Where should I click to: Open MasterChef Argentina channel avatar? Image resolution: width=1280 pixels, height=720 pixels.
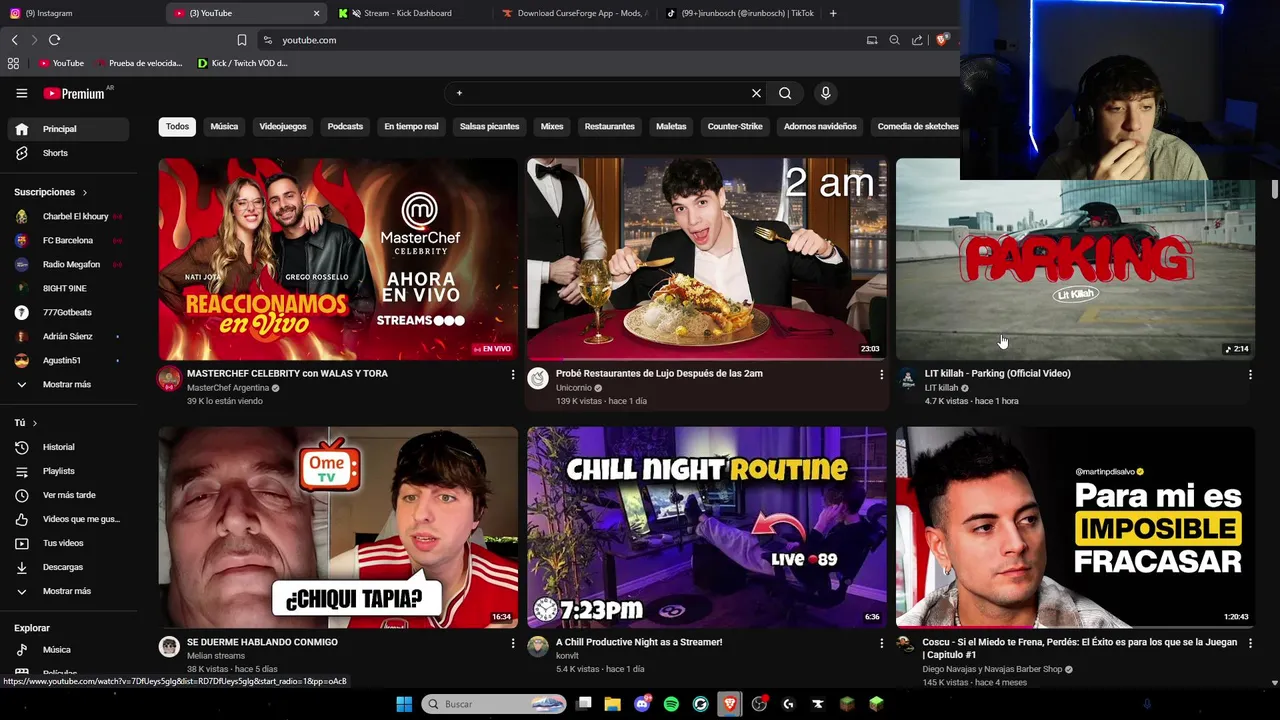[x=169, y=378]
